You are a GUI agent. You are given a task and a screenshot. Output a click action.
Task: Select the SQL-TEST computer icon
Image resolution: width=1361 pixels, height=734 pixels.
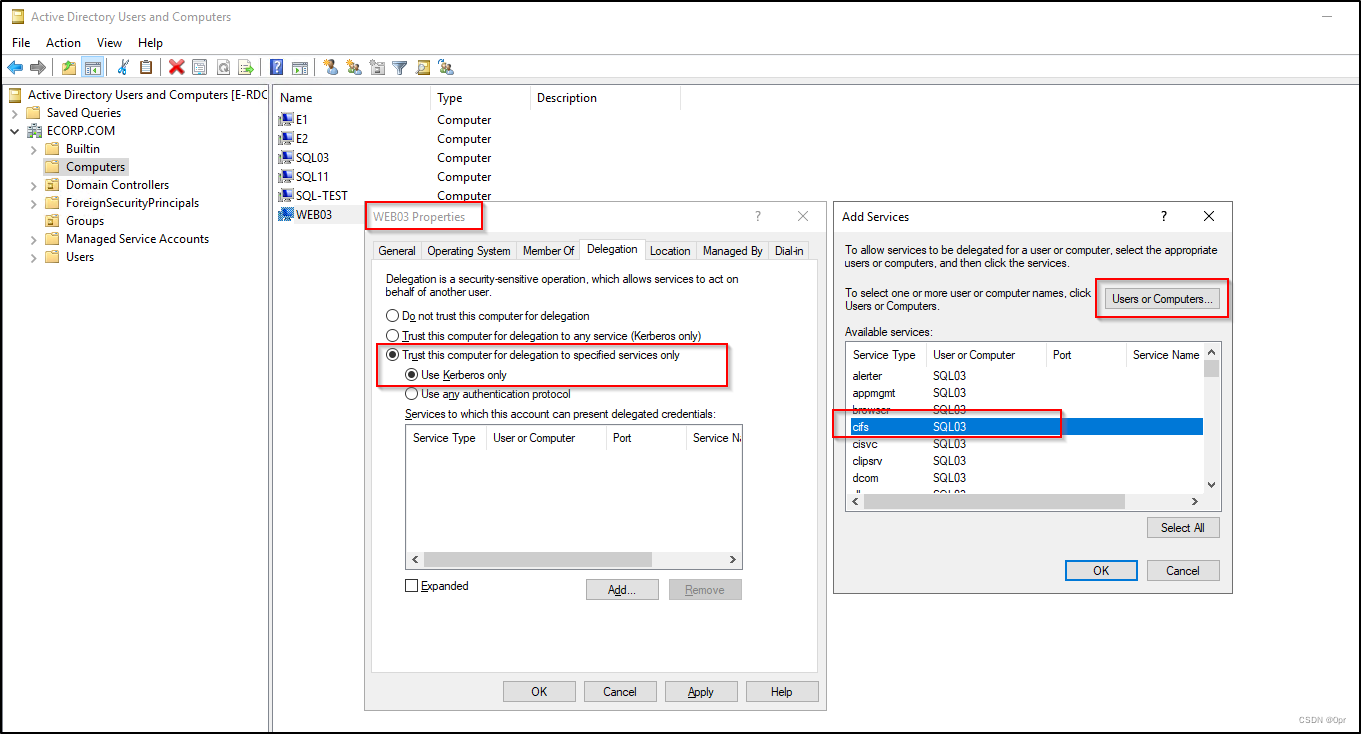click(x=286, y=196)
